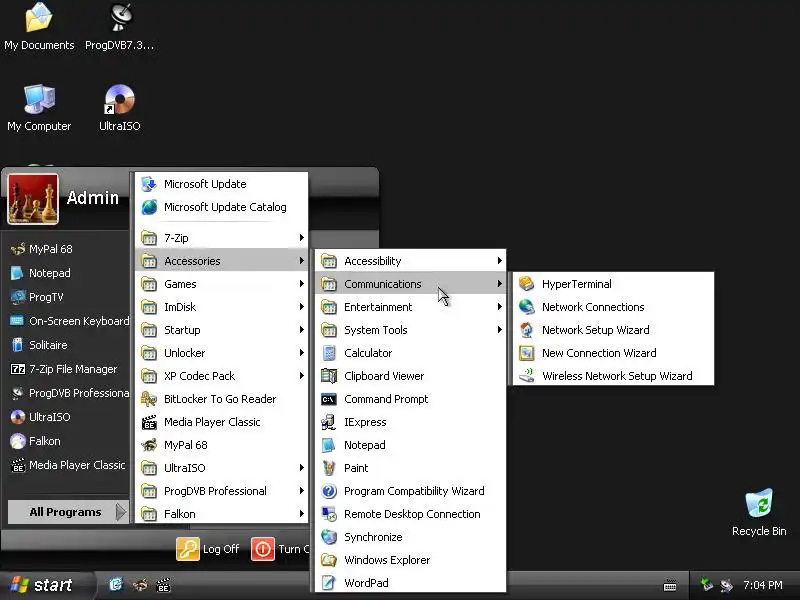Open the UltraISO desktop shortcut
The image size is (800, 600).
click(x=119, y=108)
